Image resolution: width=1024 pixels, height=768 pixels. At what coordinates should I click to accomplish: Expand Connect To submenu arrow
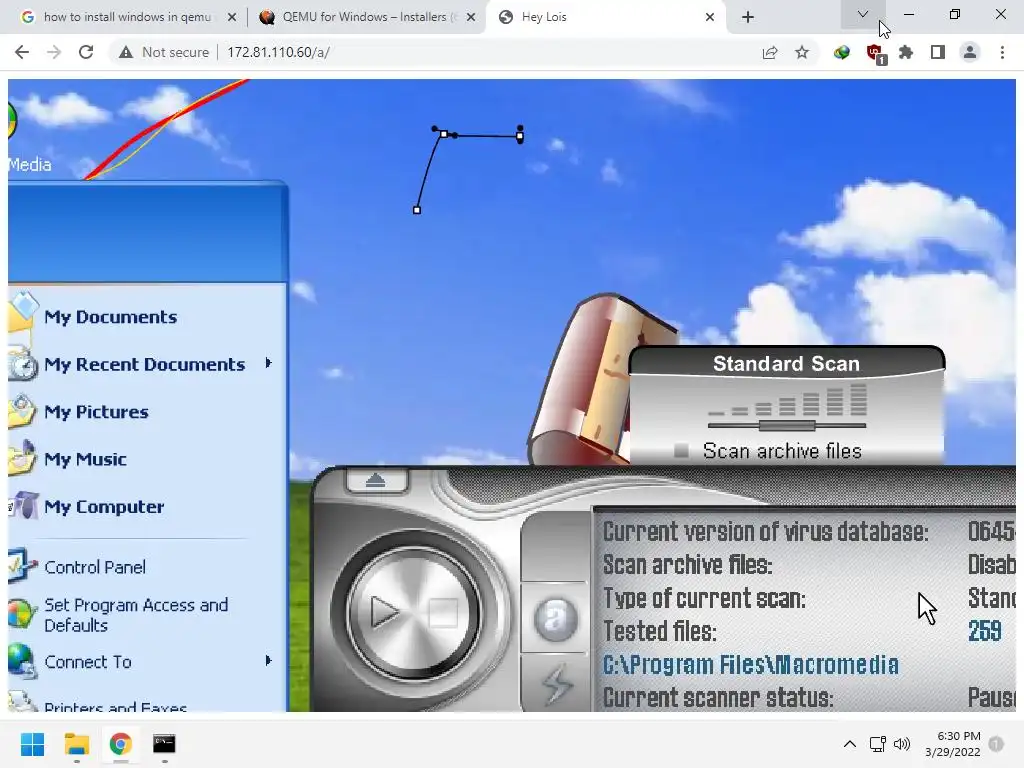pos(268,660)
